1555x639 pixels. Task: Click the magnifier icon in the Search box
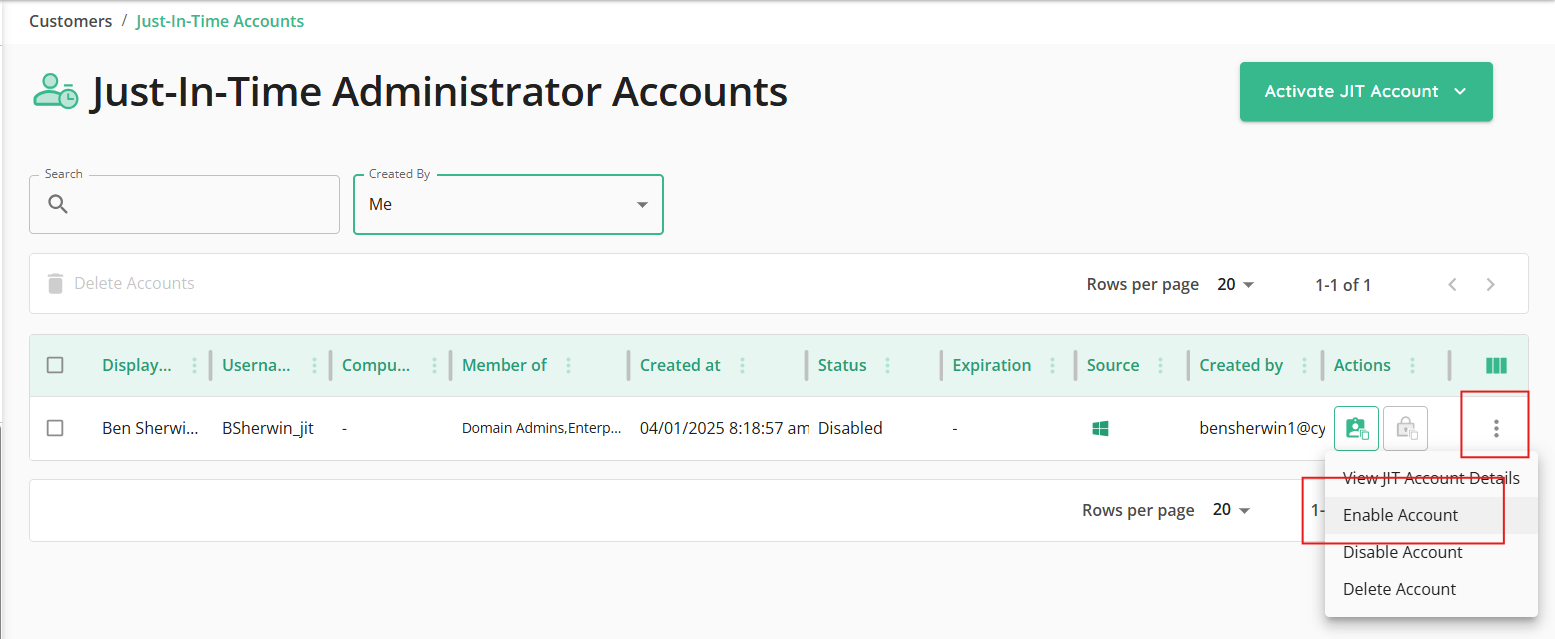click(58, 205)
